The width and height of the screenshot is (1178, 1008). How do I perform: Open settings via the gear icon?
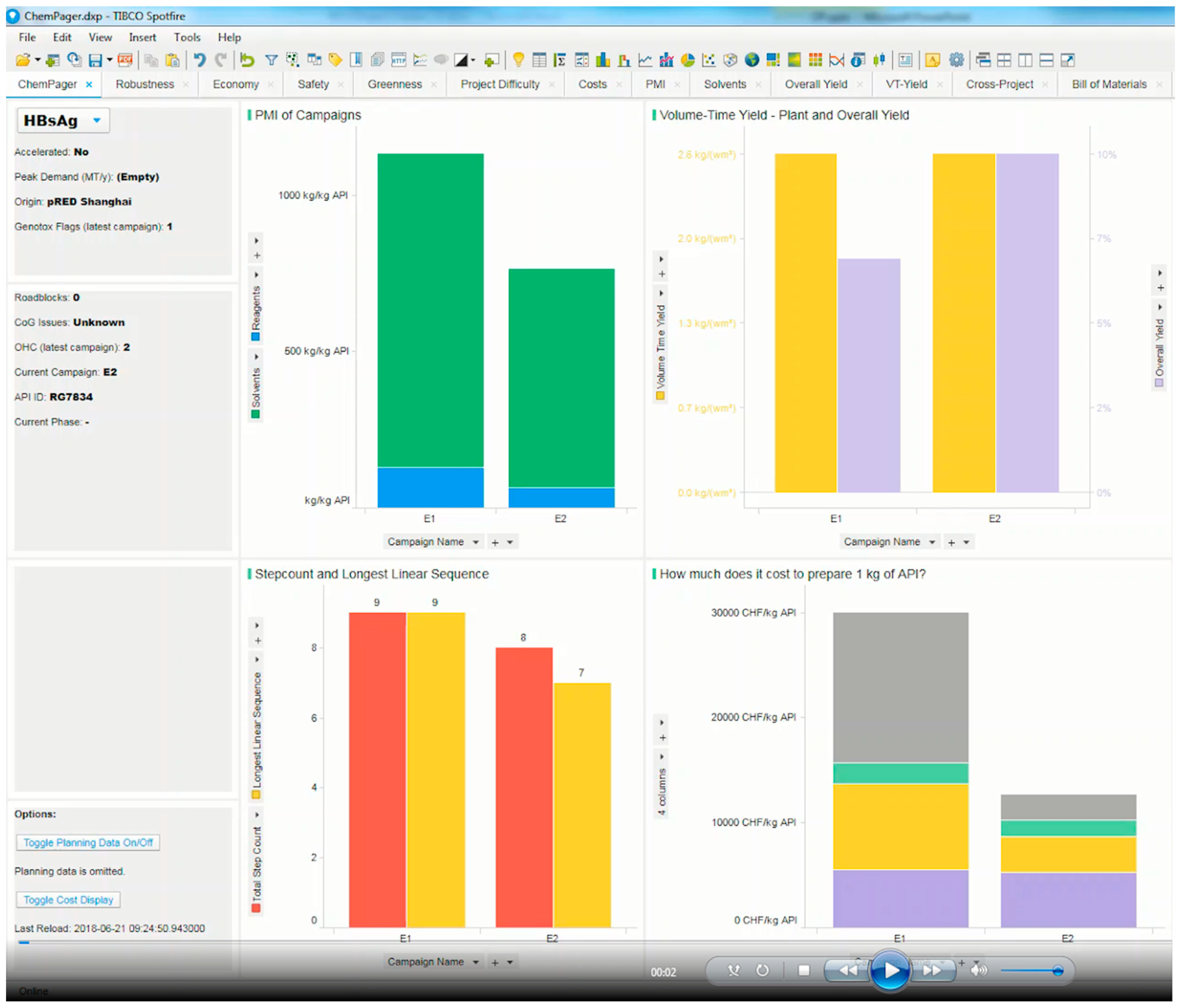pos(957,60)
